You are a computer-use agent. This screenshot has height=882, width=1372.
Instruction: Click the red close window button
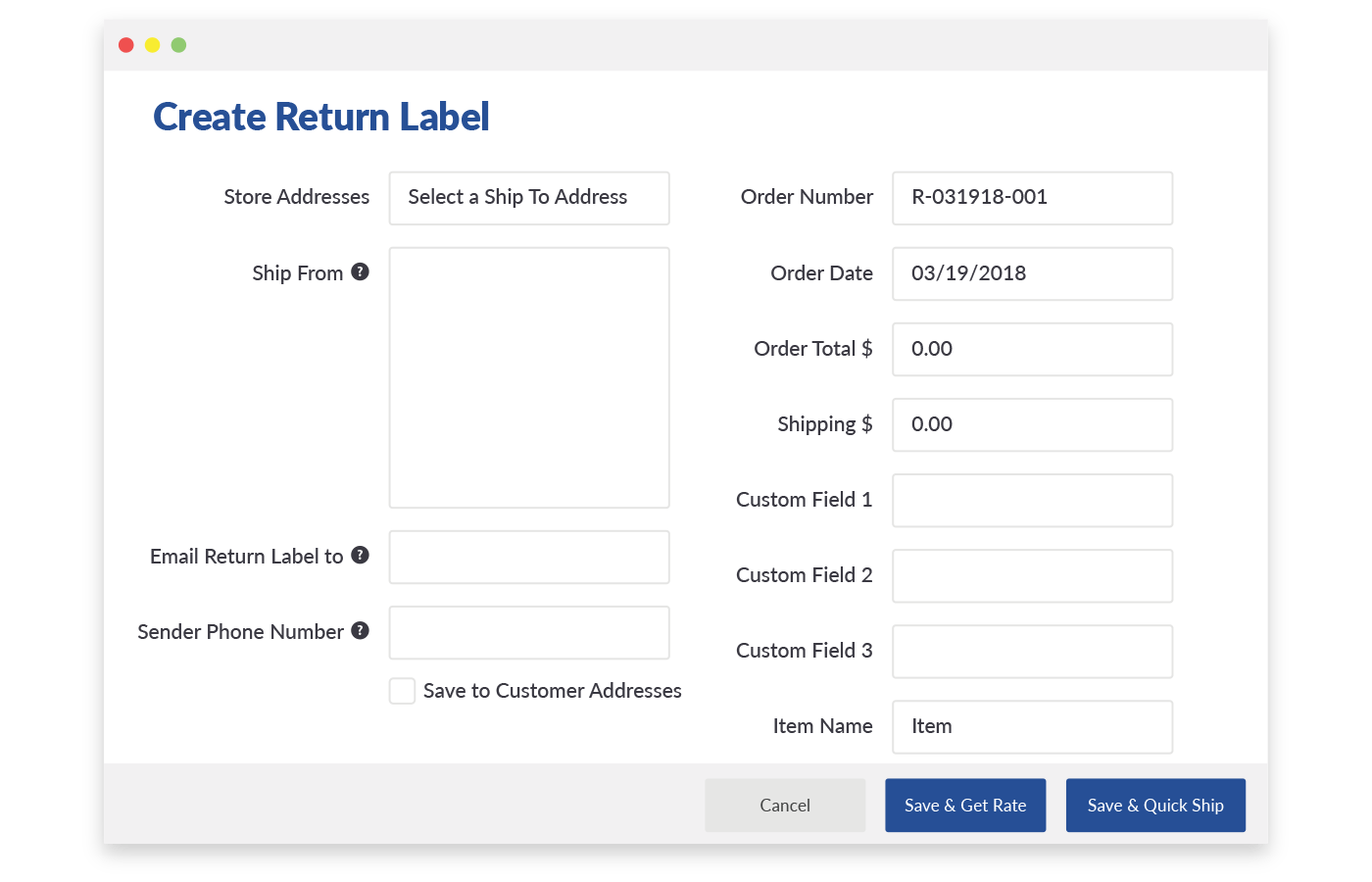pyautogui.click(x=126, y=45)
